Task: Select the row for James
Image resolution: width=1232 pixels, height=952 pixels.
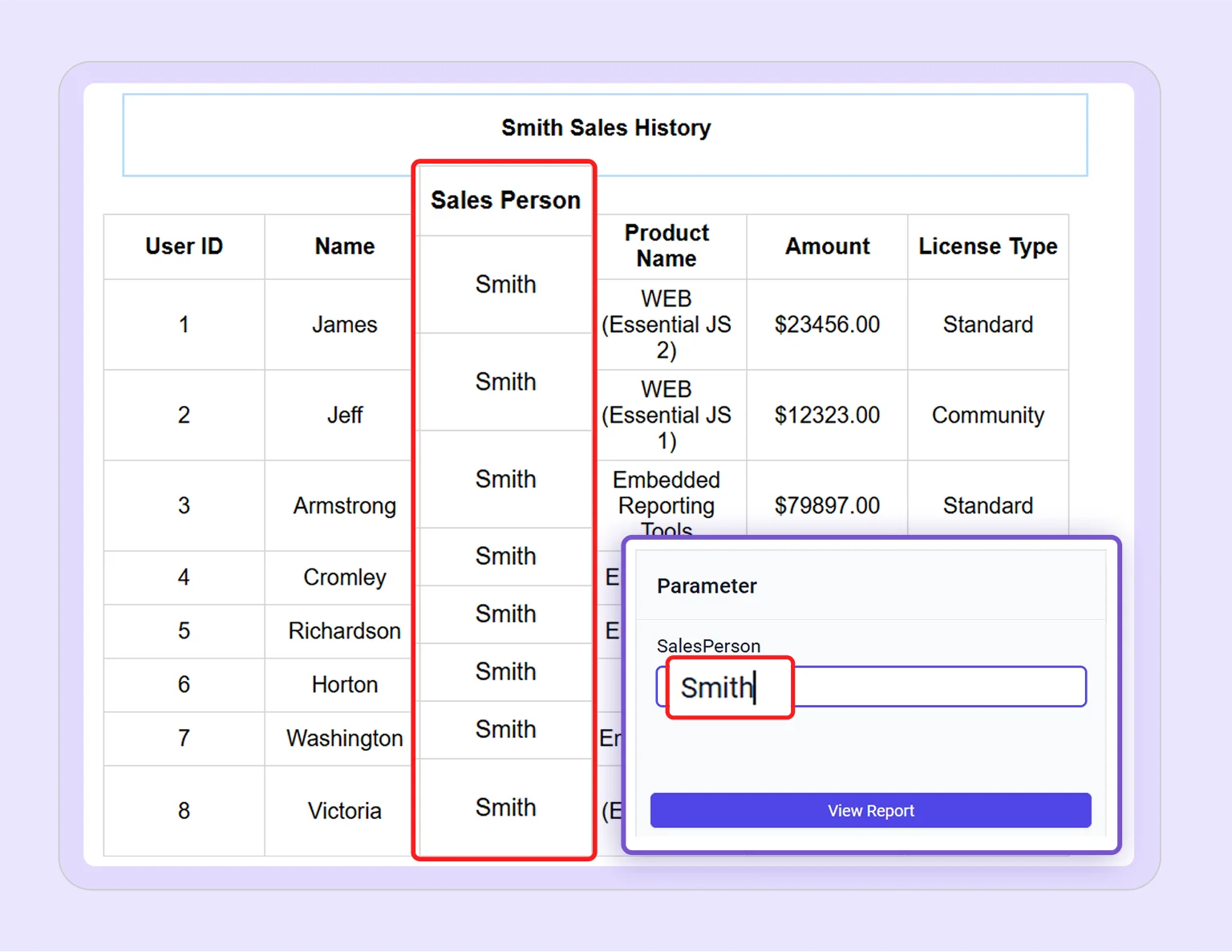Action: [x=344, y=324]
